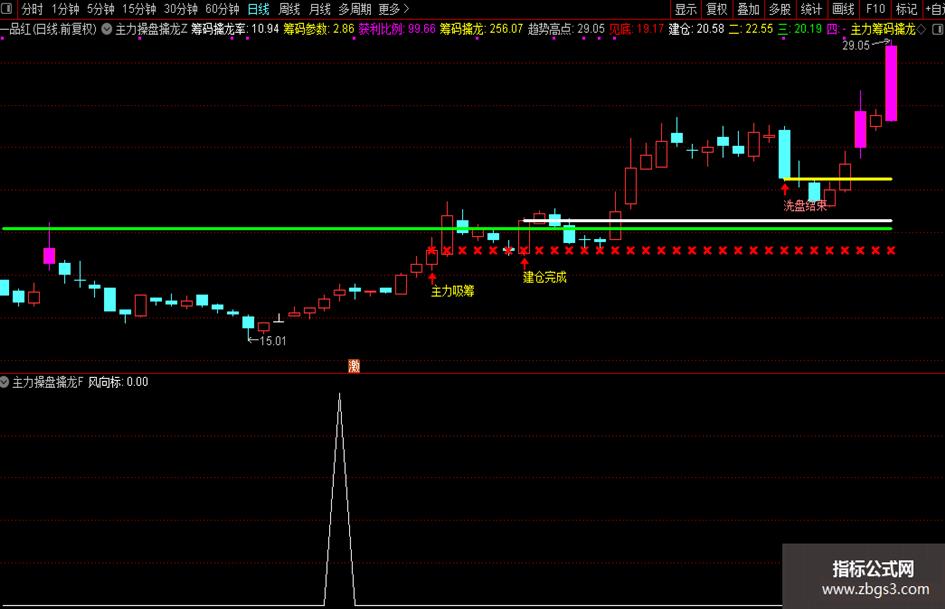The height and width of the screenshot is (609, 945).
Task: Open the 多周期 multi-period view
Action: 354,9
